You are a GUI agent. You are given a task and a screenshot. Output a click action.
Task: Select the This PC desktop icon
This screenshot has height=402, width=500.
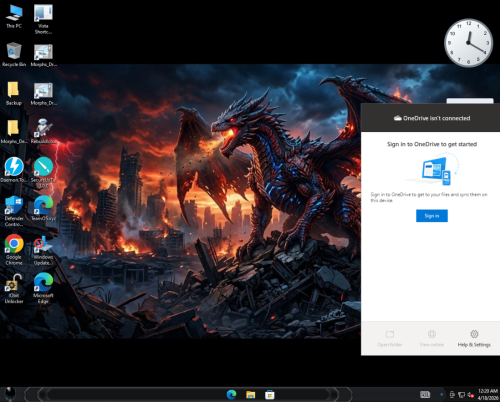coord(14,16)
